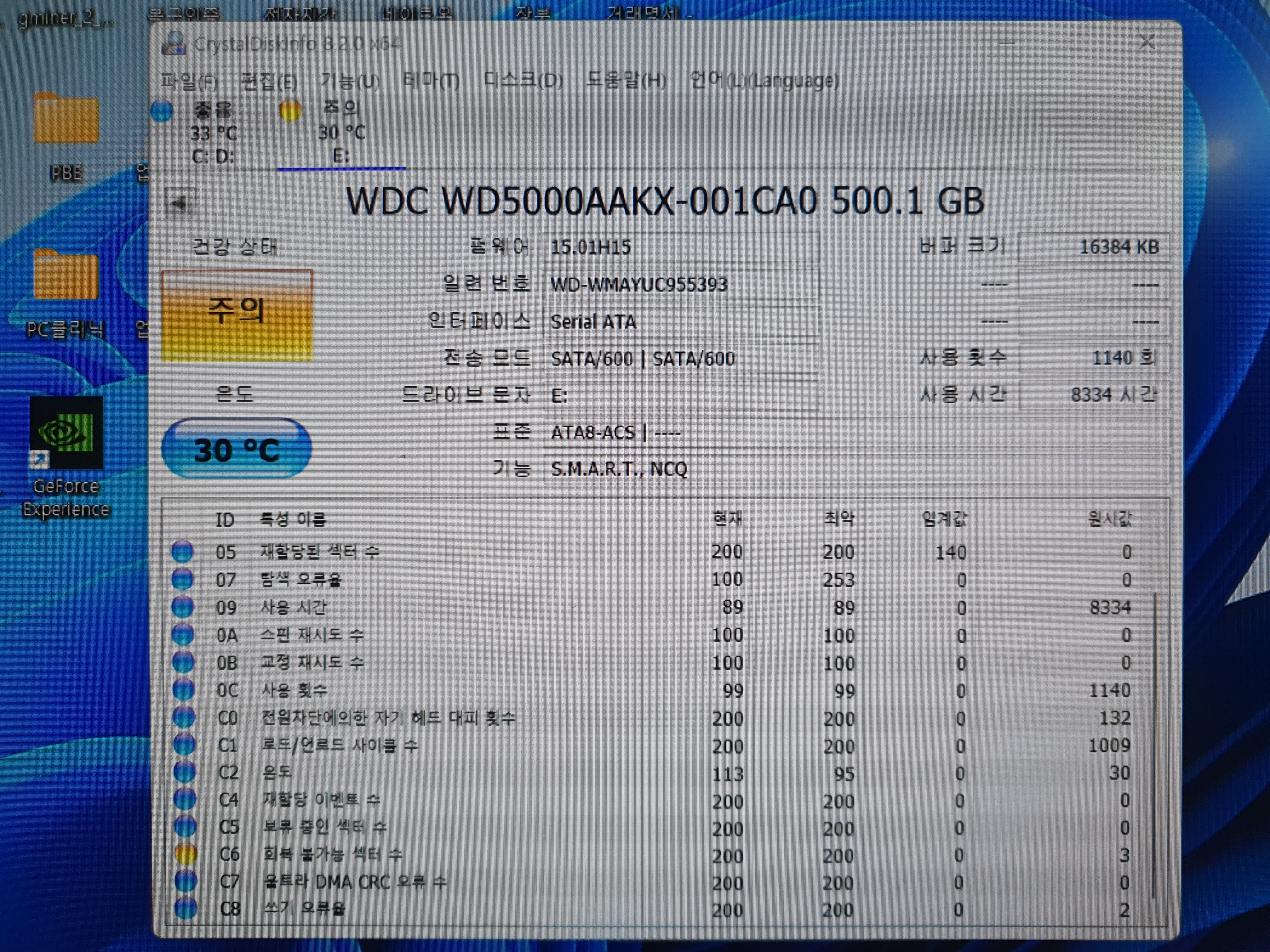Click the blue good status dot for C: D:

(x=163, y=111)
